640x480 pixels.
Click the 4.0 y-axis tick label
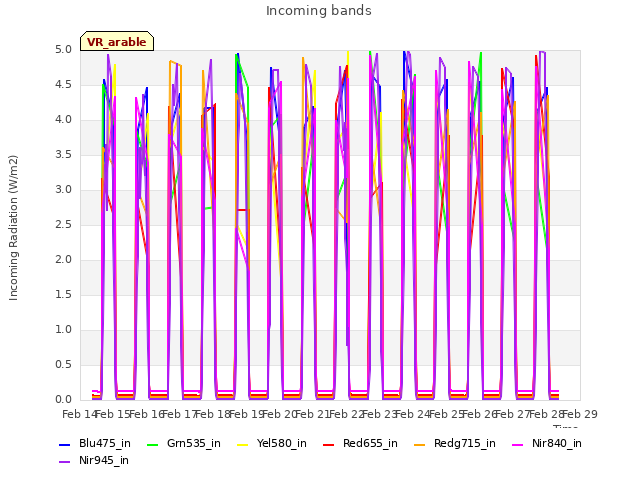tap(63, 120)
